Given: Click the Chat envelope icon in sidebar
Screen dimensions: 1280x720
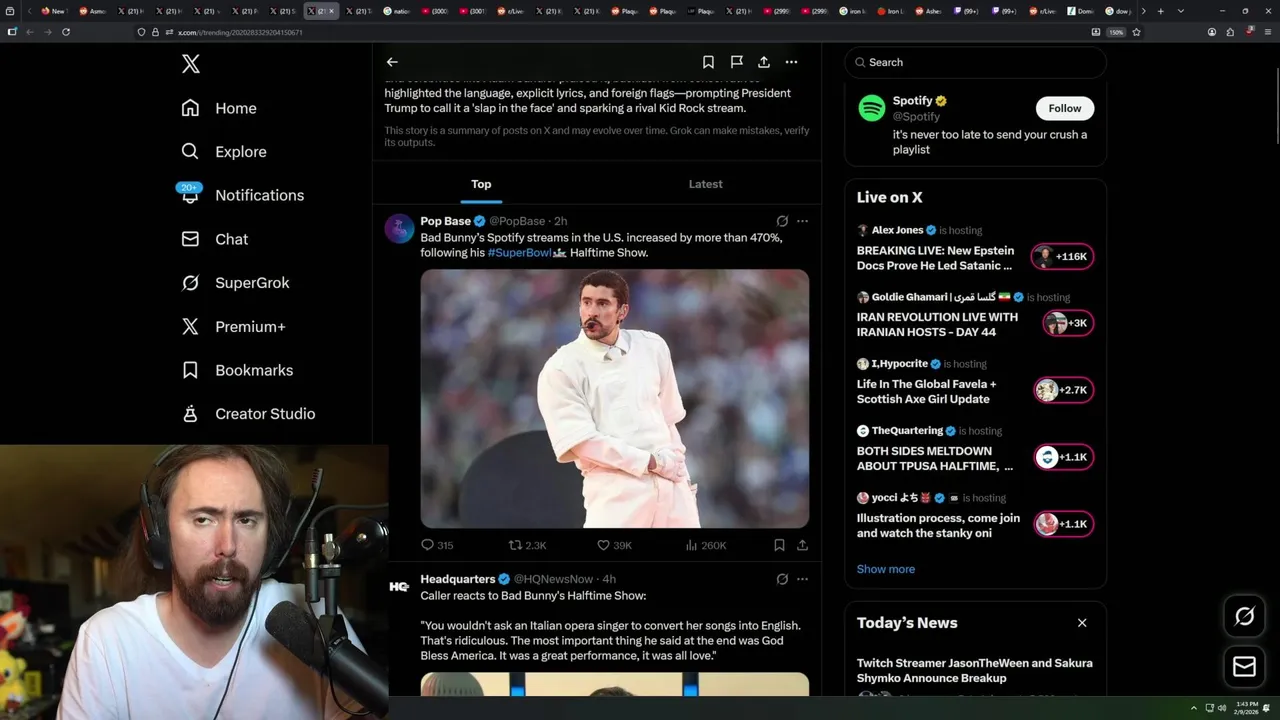Looking at the screenshot, I should 190,239.
